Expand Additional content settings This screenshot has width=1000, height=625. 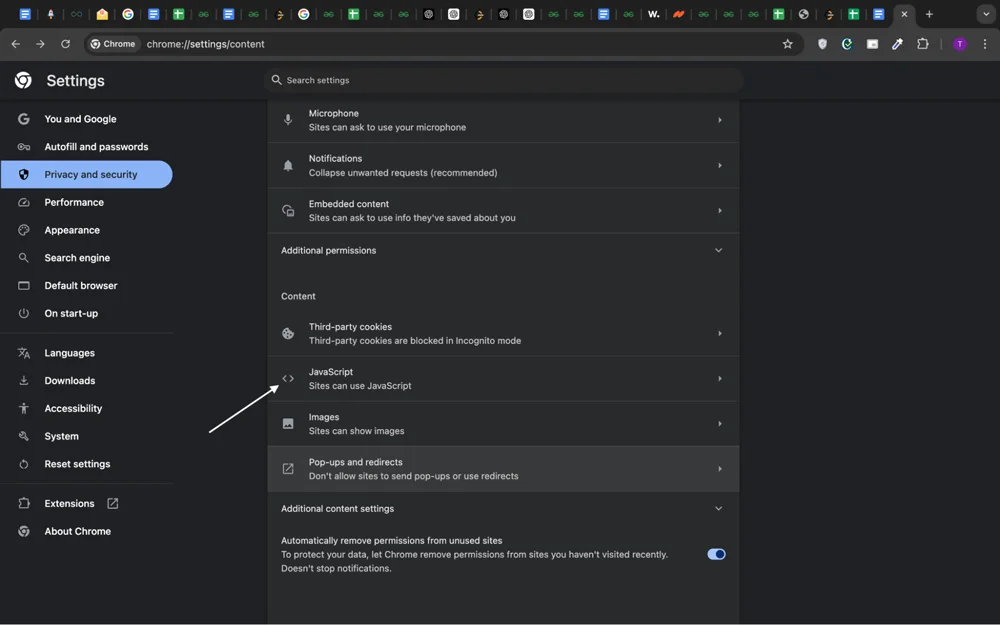(x=718, y=508)
